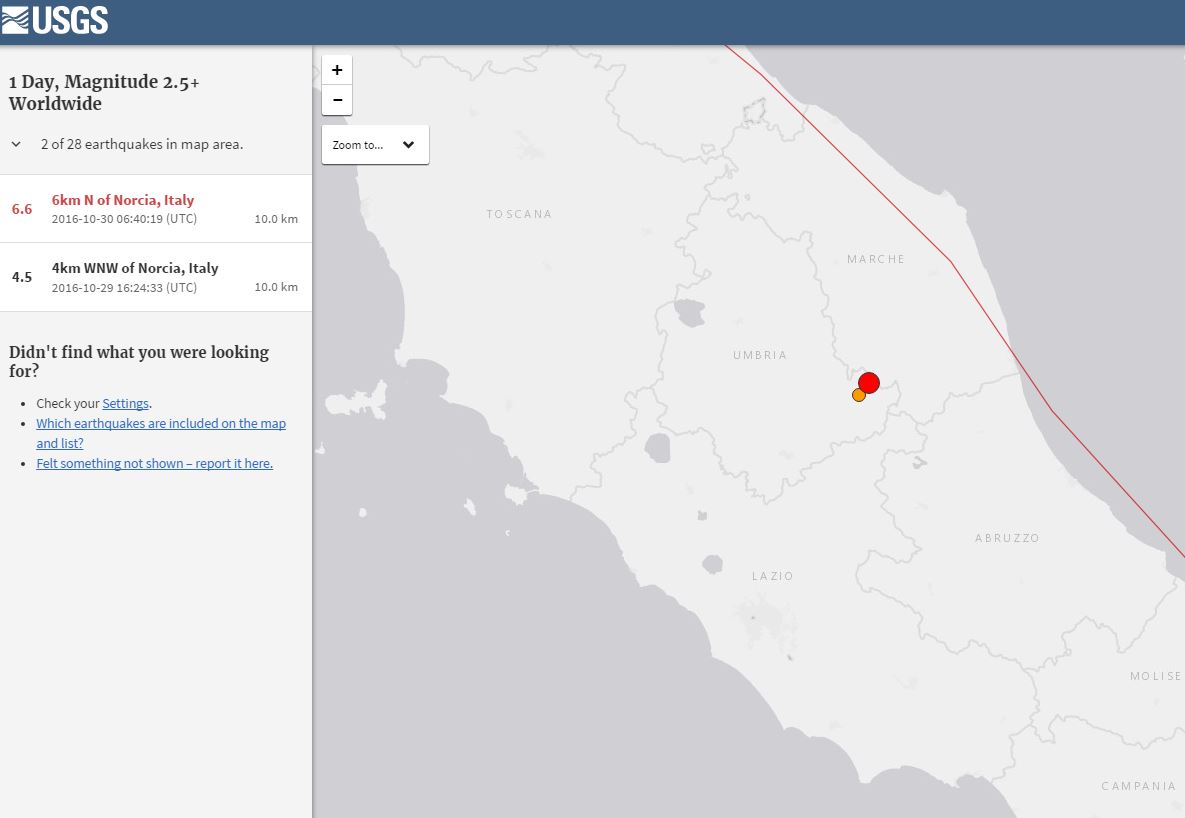Zoom in with the plus button

tap(337, 70)
